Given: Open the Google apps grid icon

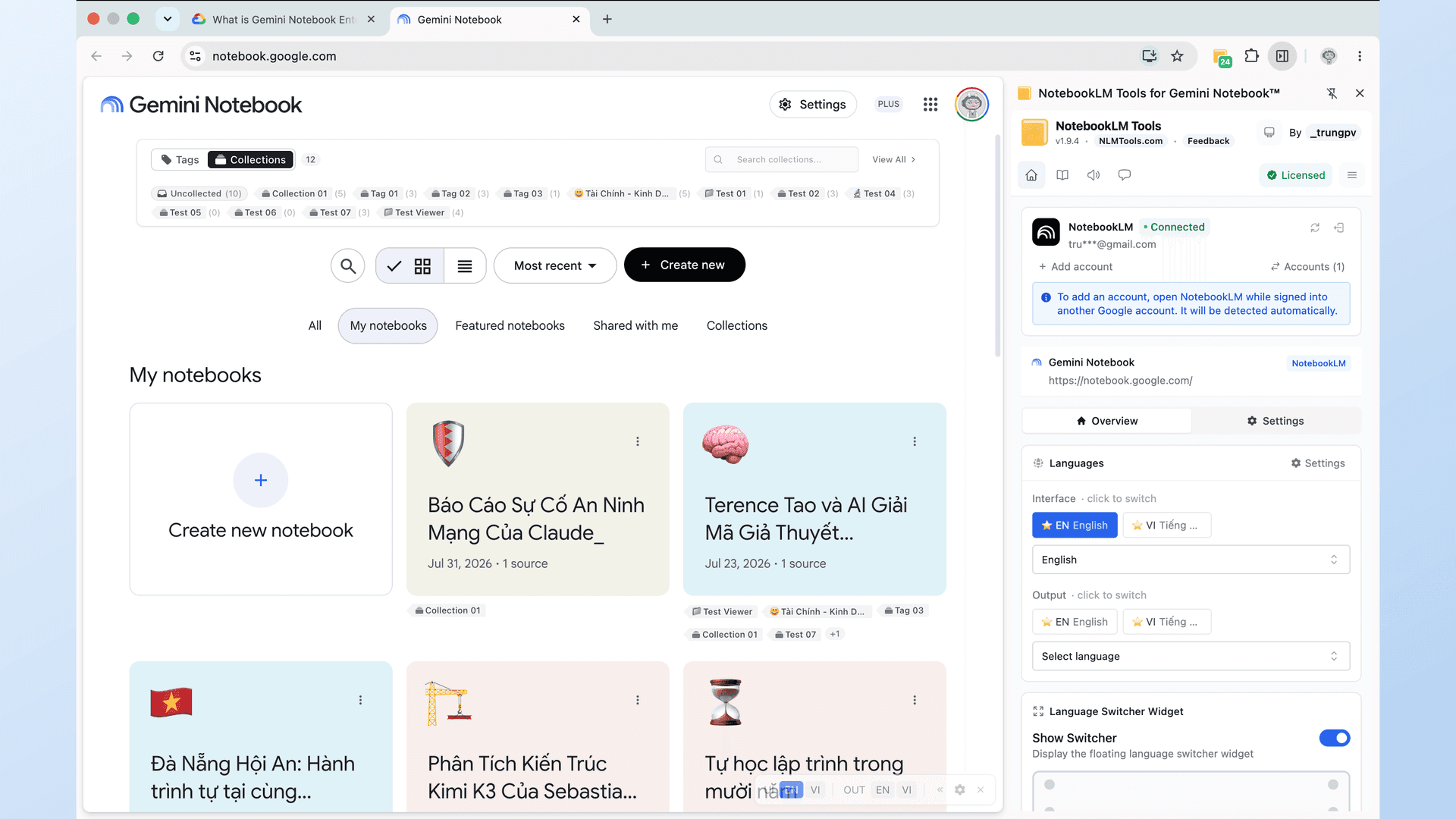Looking at the screenshot, I should [930, 105].
